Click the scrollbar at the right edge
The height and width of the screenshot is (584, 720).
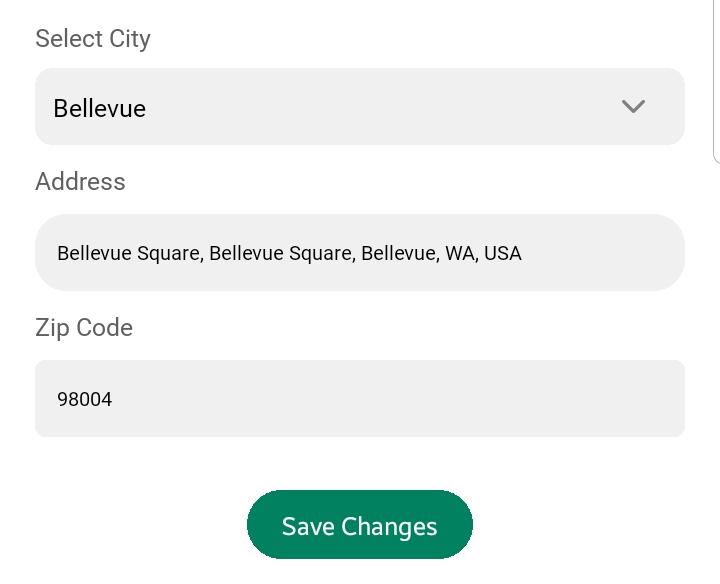[716, 80]
